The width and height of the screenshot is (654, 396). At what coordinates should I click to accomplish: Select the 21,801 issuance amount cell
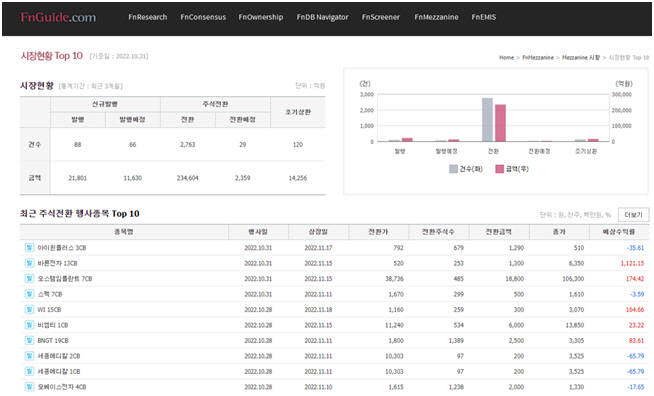pos(78,178)
